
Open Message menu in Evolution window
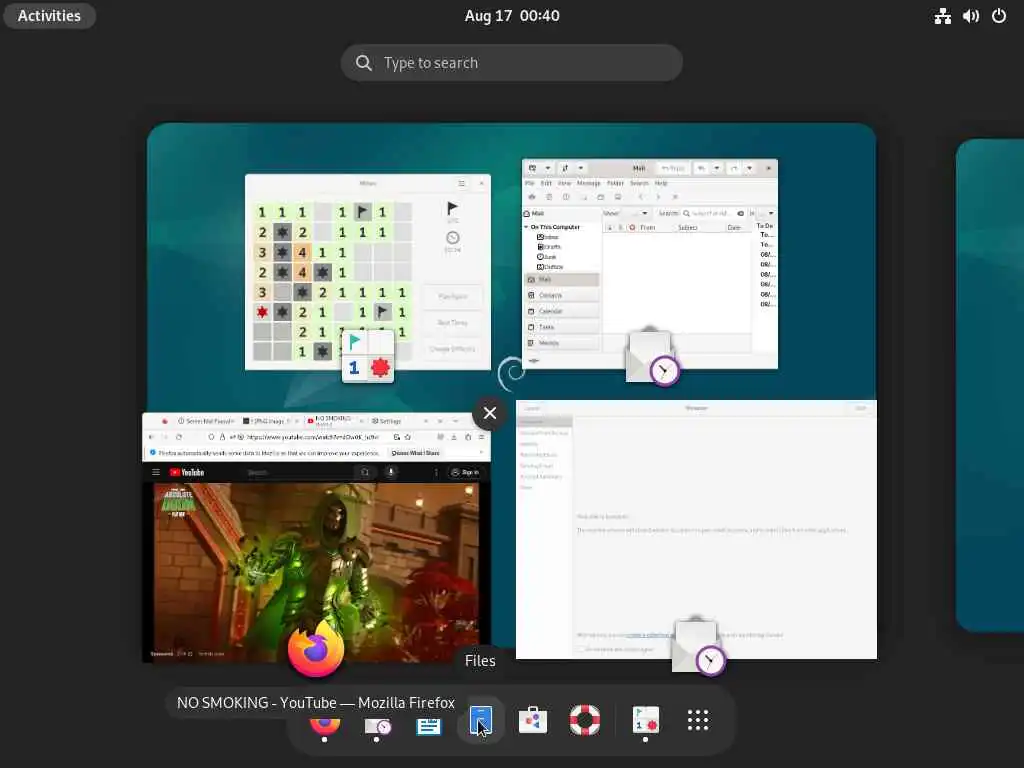coord(588,184)
